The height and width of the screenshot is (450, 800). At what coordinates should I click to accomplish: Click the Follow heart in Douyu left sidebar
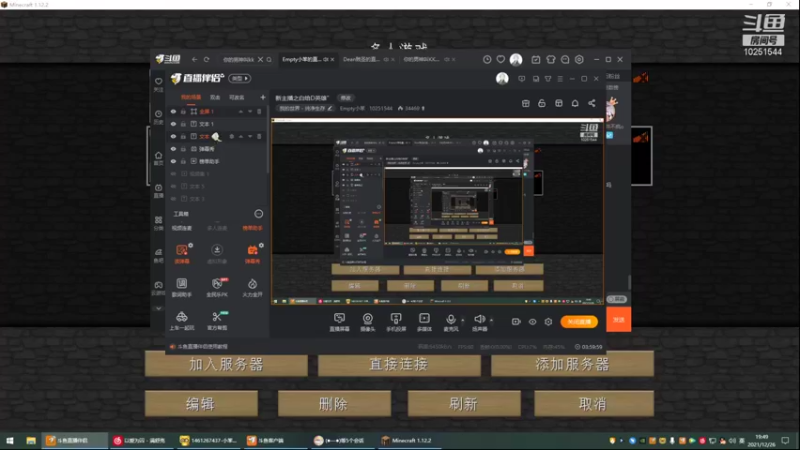coord(159,81)
